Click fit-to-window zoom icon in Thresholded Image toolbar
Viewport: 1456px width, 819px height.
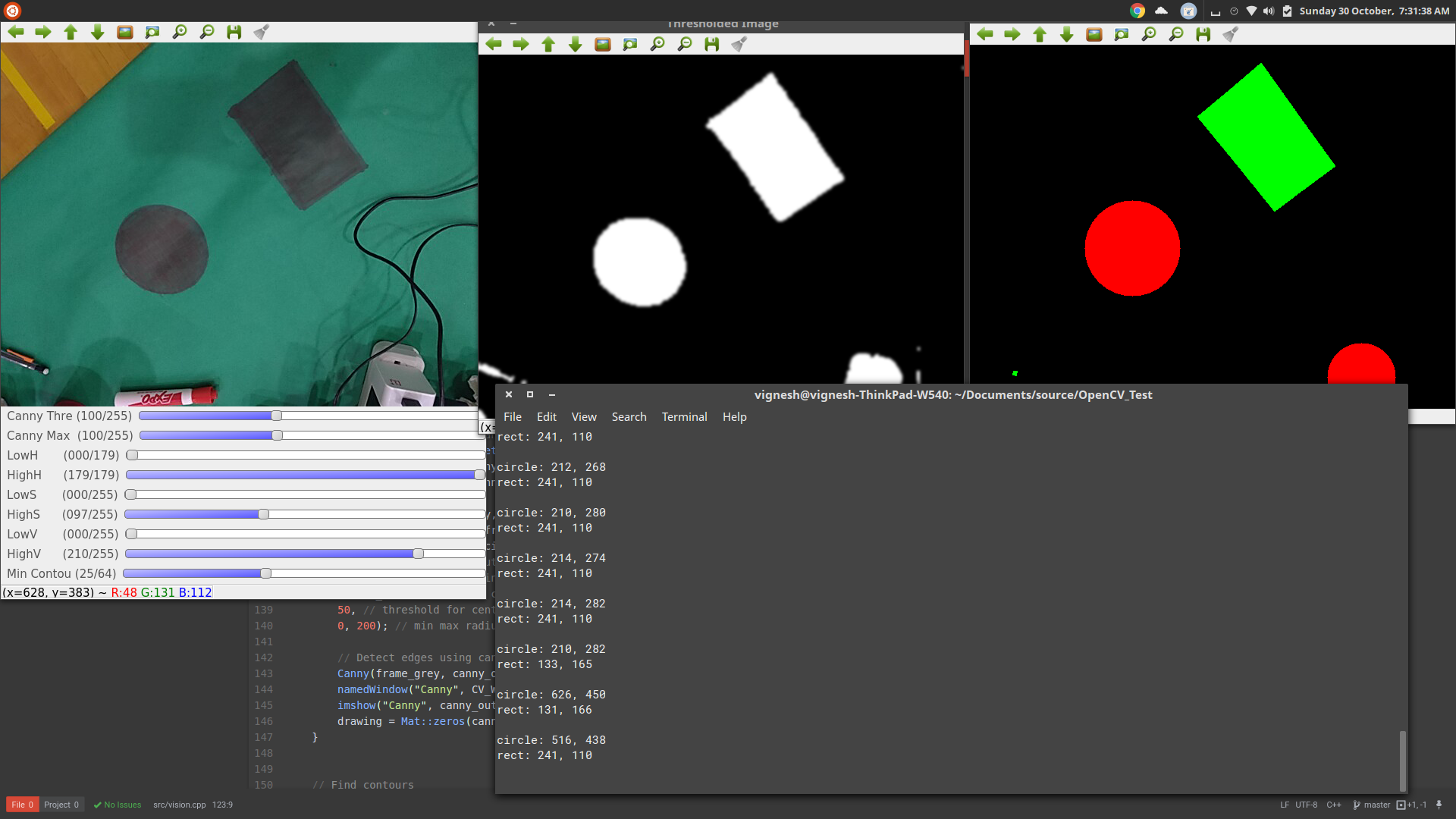coord(630,44)
